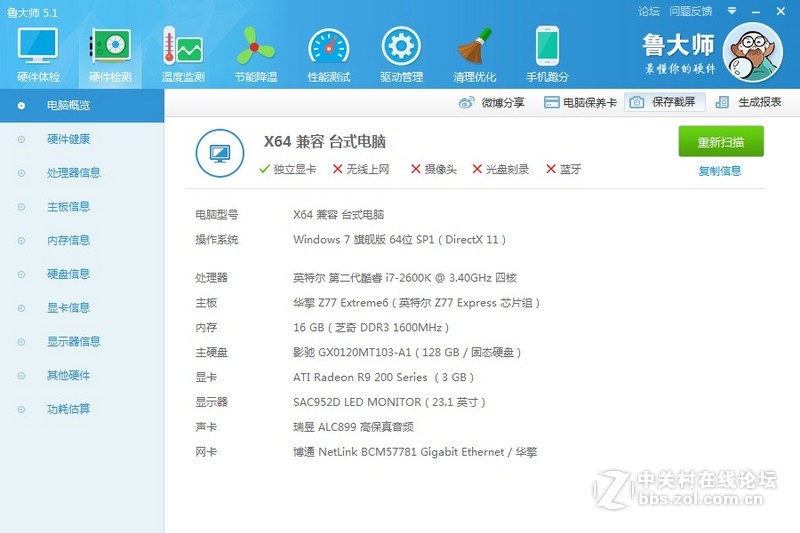Click the Windows 7 旗舰版 OS value
This screenshot has height=533, width=800.
tap(399, 240)
